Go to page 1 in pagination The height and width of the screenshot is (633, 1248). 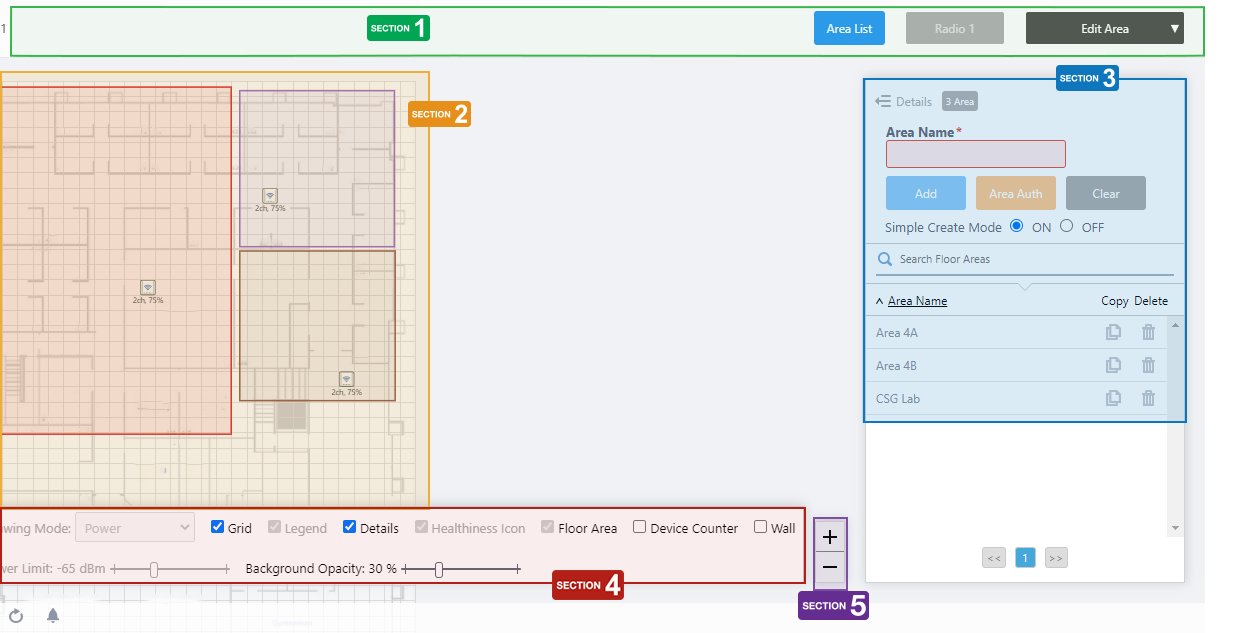pos(1025,558)
